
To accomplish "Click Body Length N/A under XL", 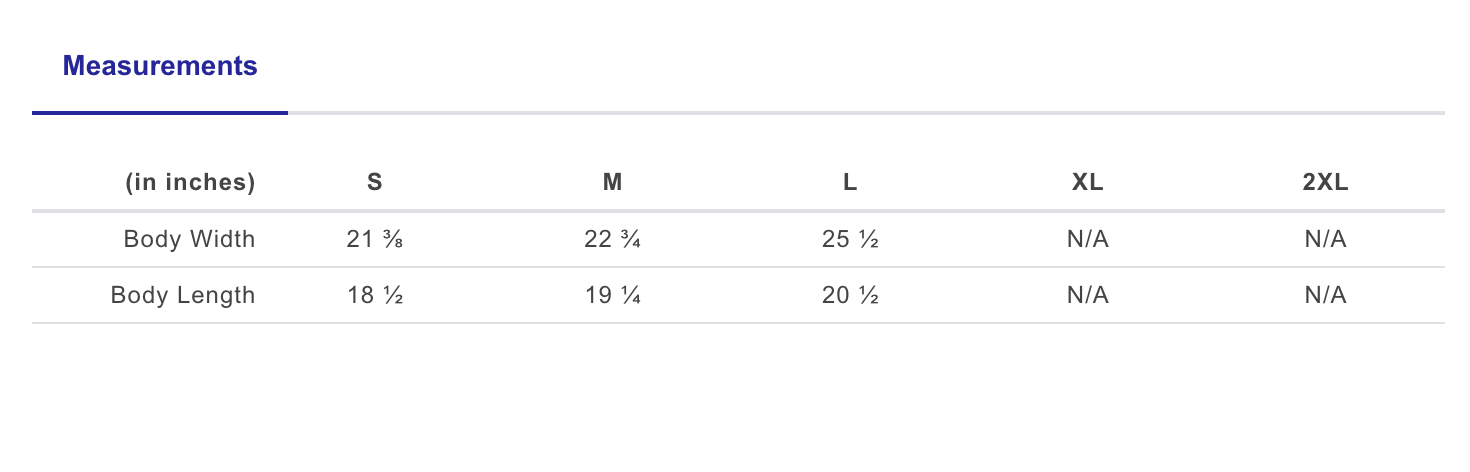I will (x=1088, y=296).
